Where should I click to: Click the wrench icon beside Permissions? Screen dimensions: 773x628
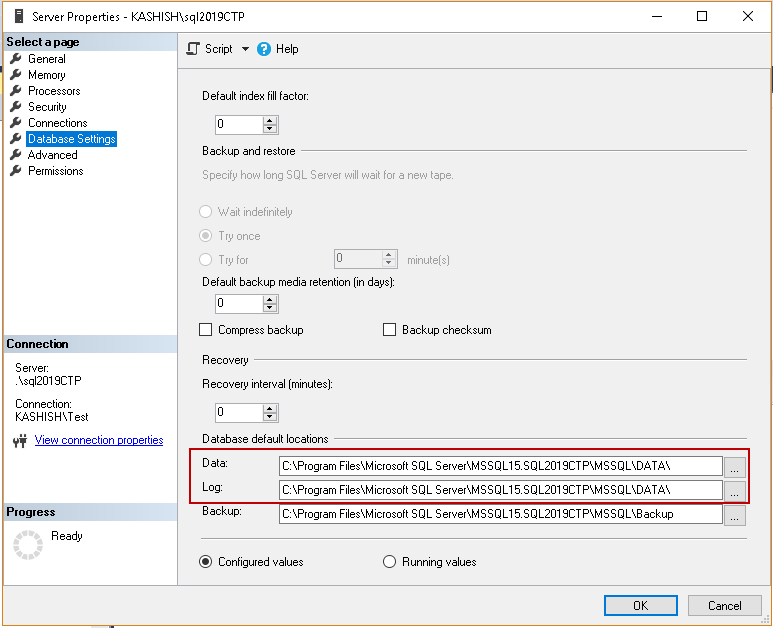pos(16,171)
